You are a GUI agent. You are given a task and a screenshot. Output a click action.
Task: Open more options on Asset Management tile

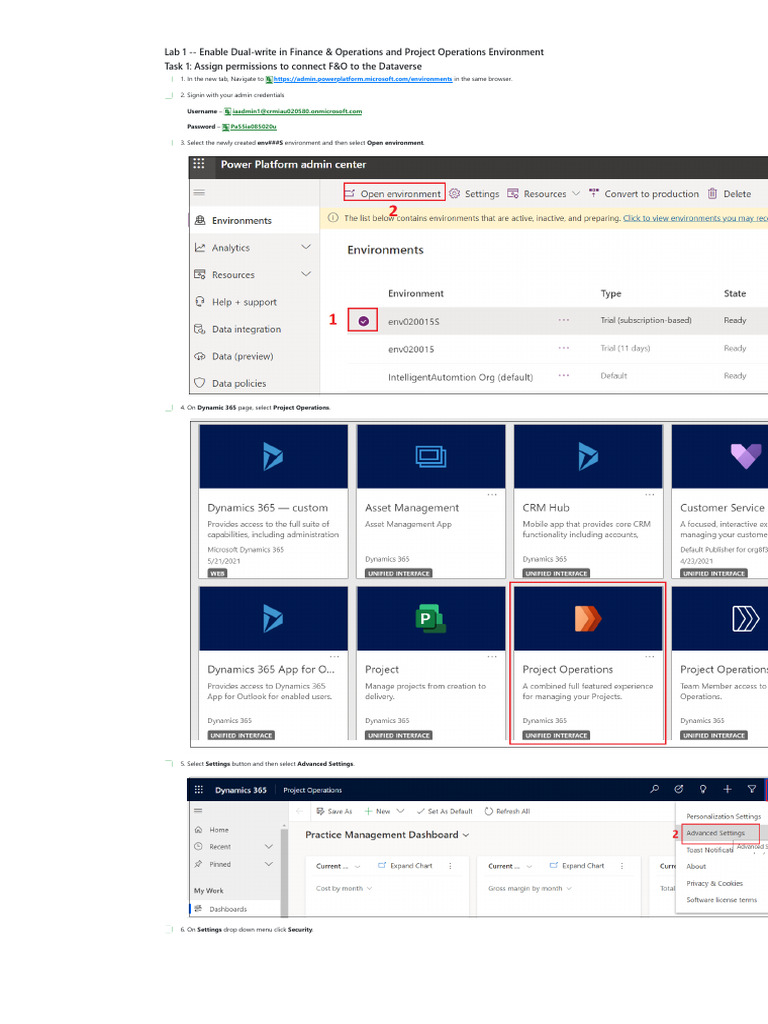click(x=492, y=494)
